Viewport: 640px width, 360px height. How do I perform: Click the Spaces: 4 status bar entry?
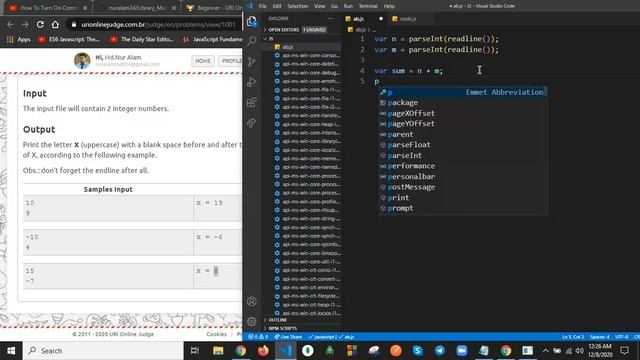click(x=600, y=337)
